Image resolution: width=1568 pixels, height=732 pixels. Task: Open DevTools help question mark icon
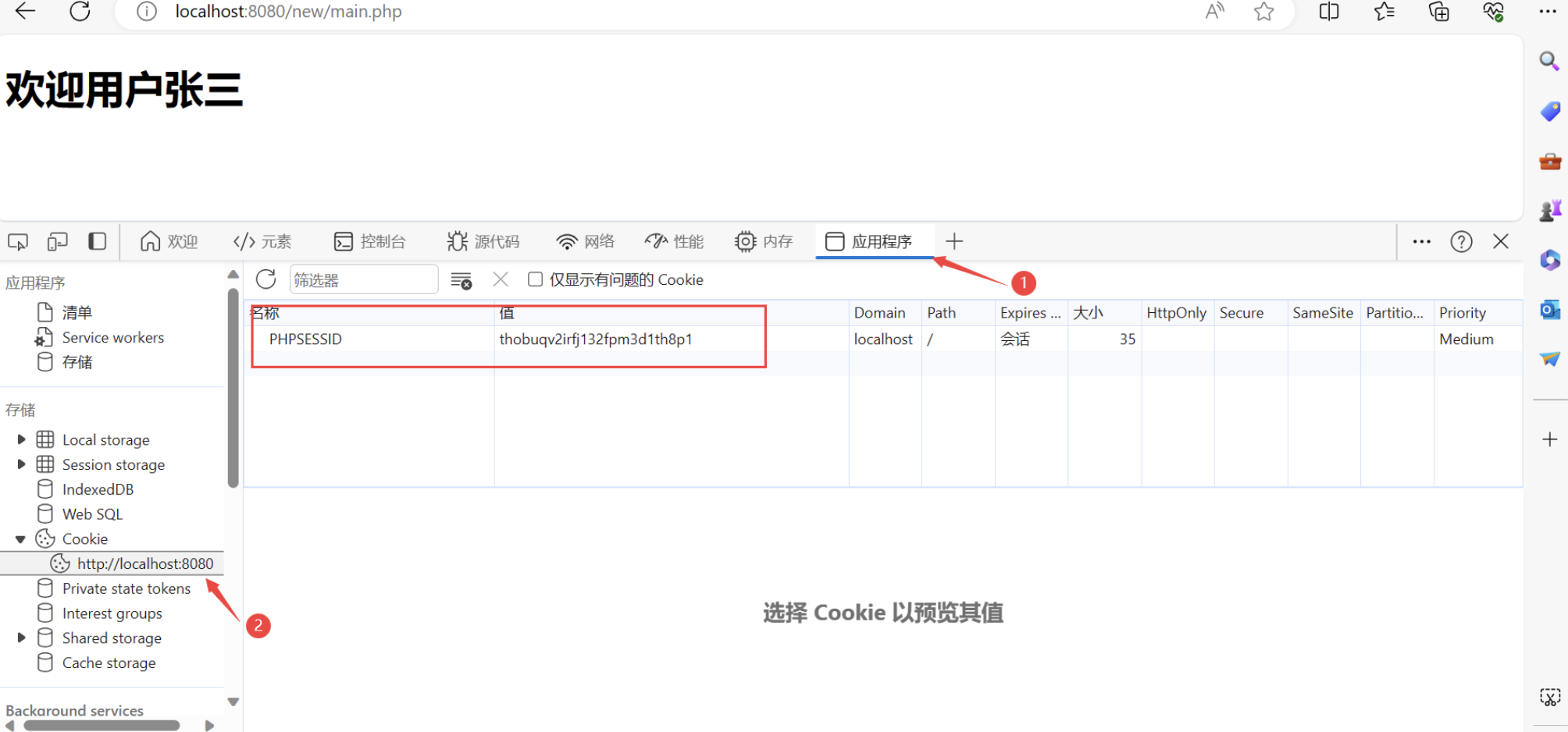[x=1461, y=242]
